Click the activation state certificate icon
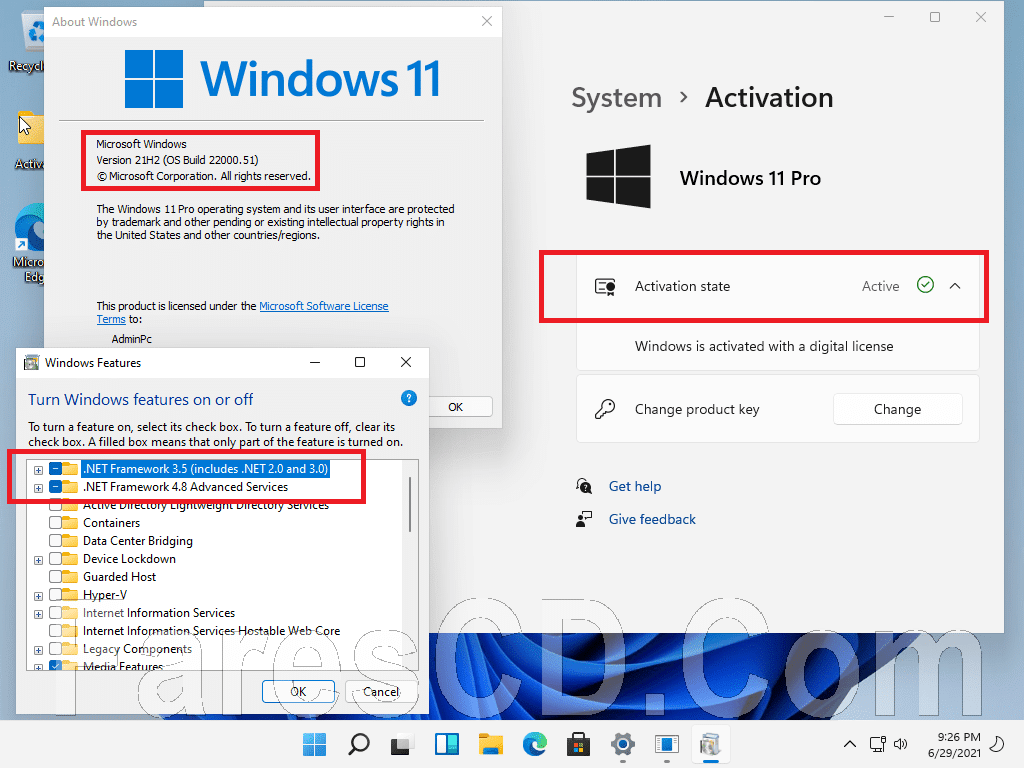Screen dimensions: 1024x768 click(605, 287)
